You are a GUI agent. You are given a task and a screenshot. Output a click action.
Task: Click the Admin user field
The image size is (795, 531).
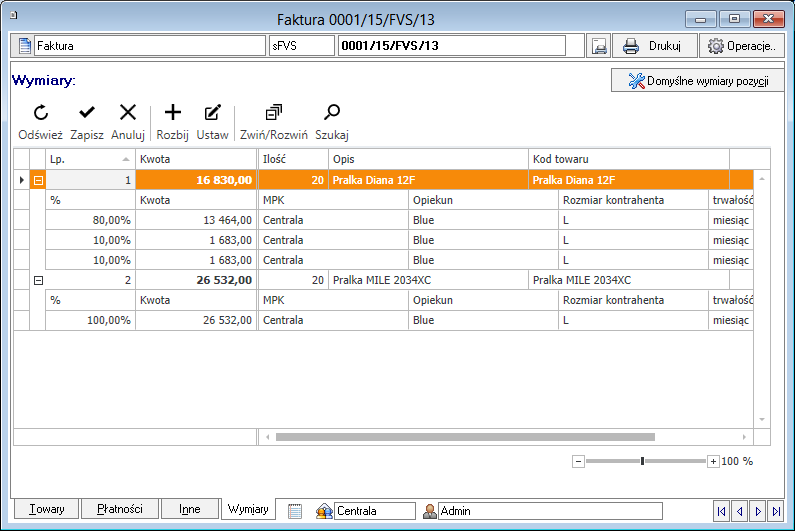tap(550, 511)
